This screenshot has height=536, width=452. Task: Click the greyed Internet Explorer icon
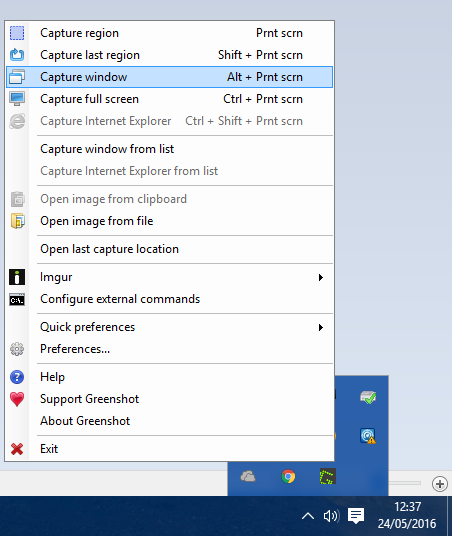pyautogui.click(x=17, y=121)
